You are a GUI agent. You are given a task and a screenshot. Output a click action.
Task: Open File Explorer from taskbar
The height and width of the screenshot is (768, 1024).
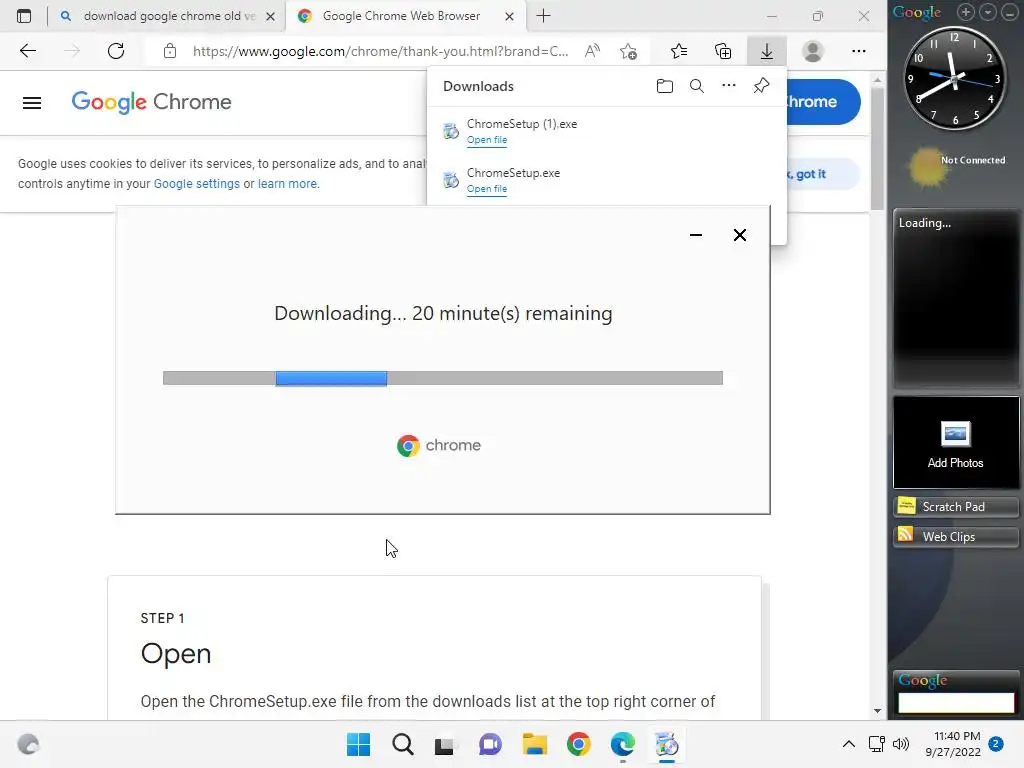534,744
